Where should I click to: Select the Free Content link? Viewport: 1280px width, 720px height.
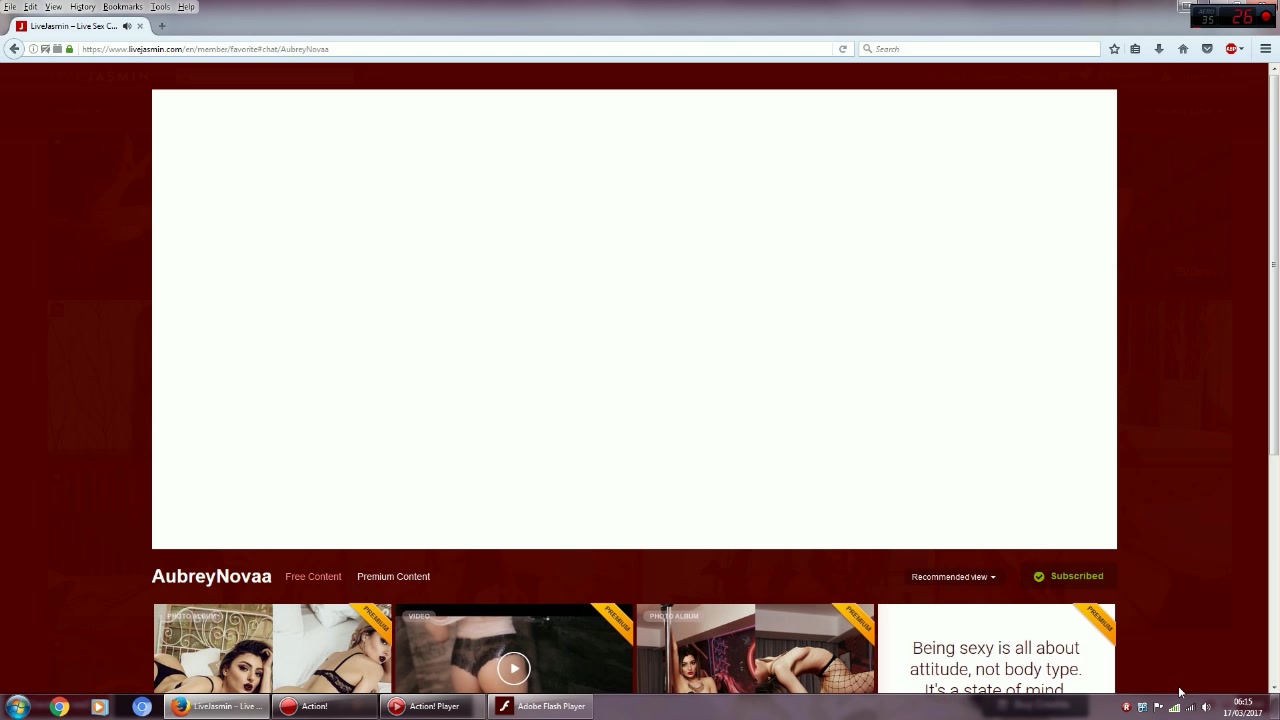tap(313, 577)
